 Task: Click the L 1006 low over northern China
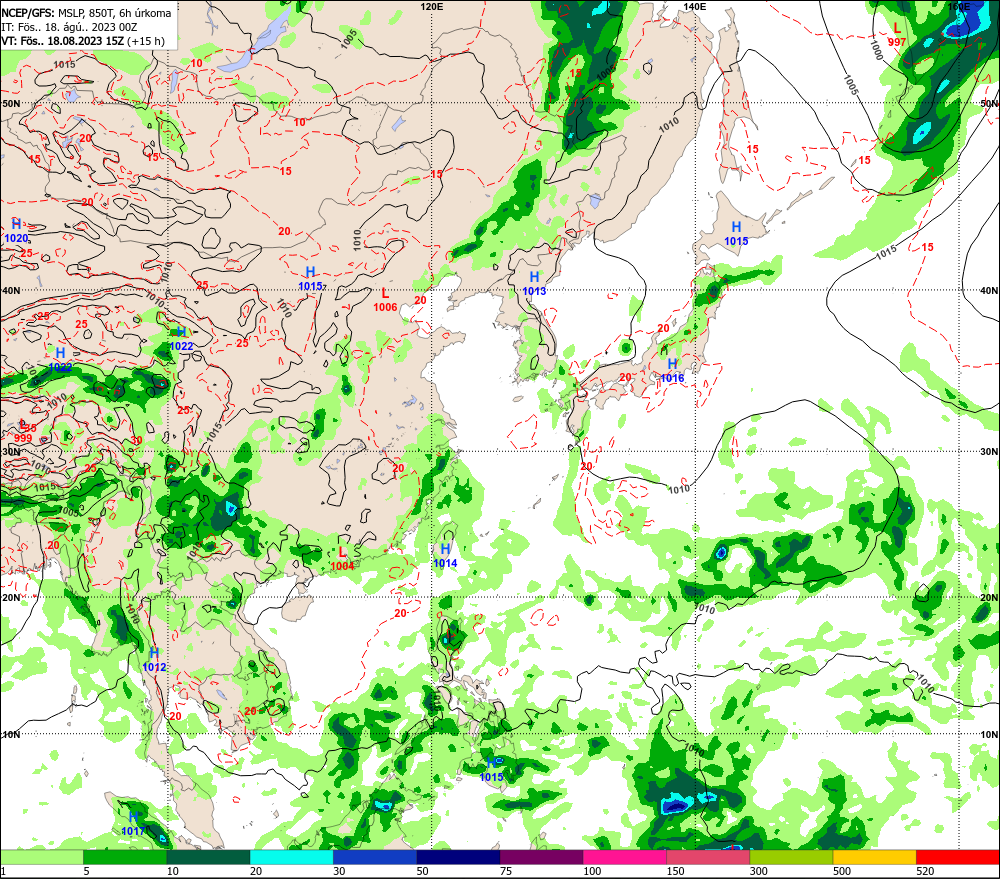click(385, 300)
